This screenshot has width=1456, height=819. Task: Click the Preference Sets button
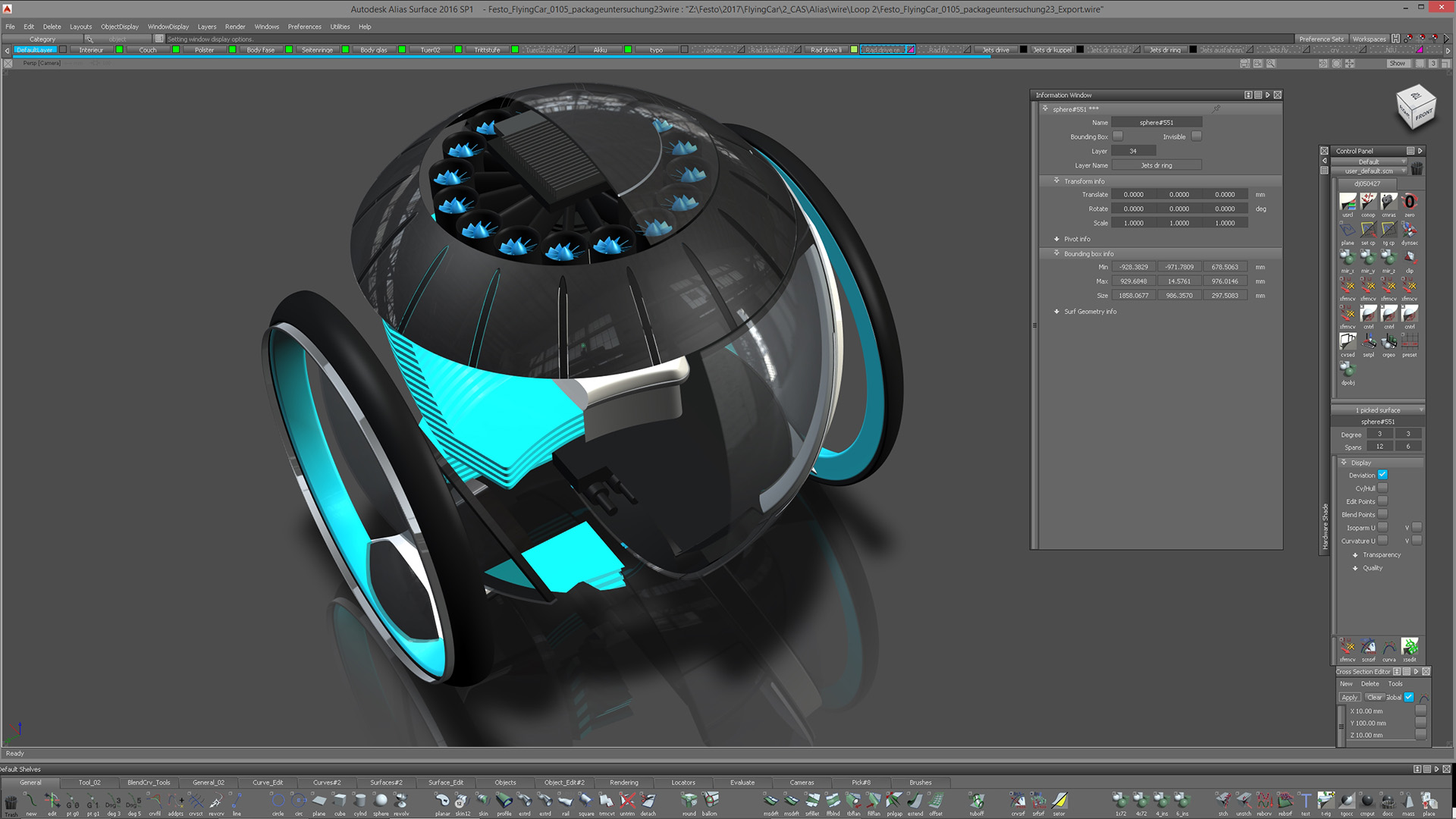[x=1321, y=39]
